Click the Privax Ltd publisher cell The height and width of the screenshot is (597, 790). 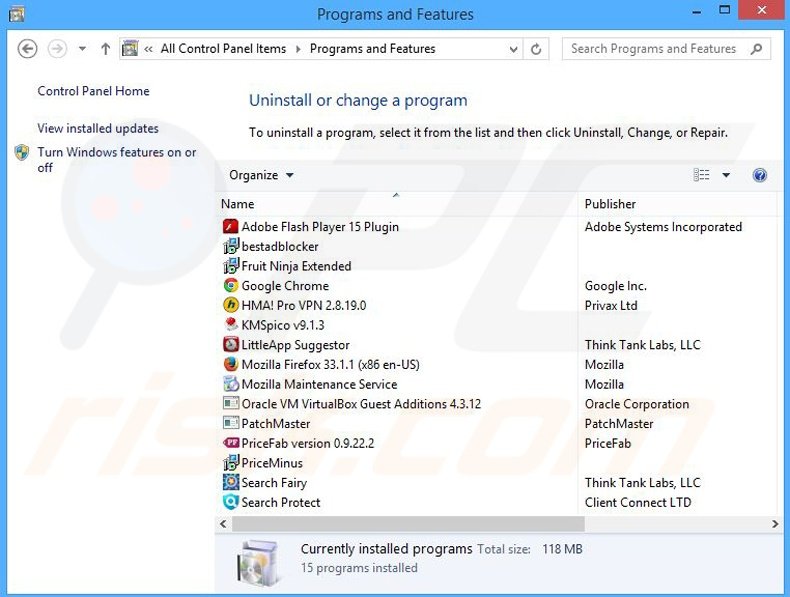[611, 305]
